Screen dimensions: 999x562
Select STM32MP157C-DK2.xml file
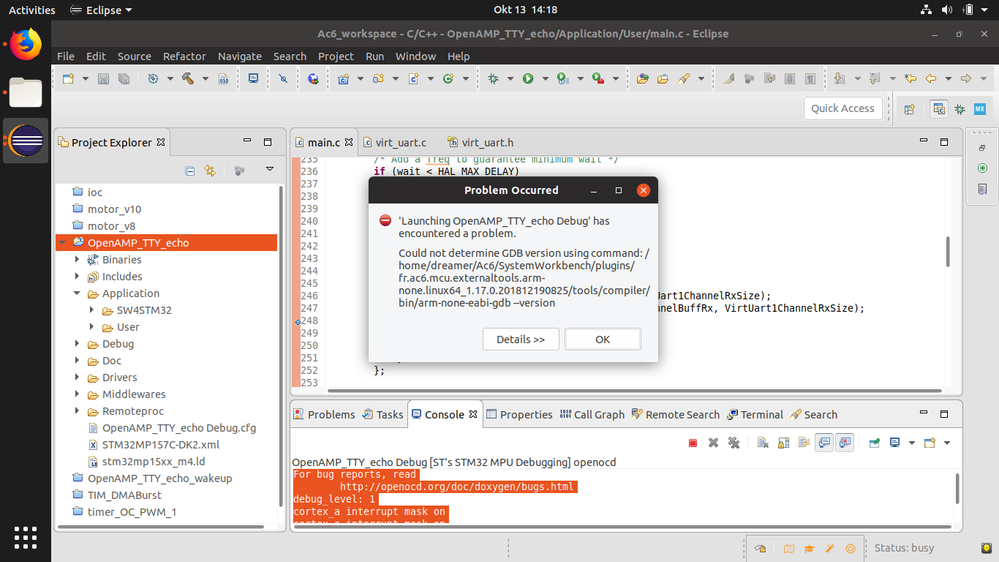click(x=161, y=445)
